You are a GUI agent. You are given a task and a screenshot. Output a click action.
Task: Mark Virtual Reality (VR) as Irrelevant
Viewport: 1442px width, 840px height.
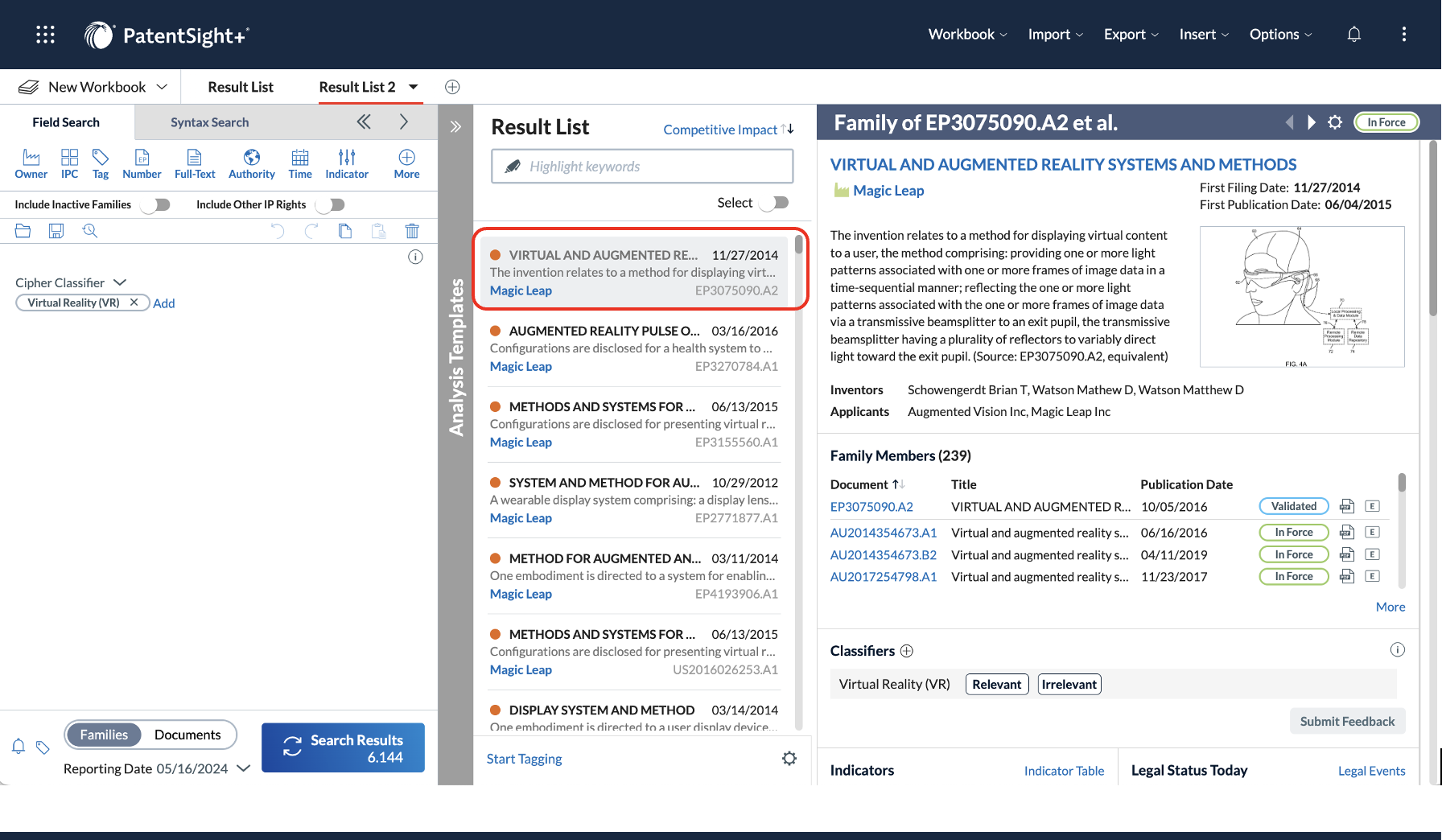1069,684
